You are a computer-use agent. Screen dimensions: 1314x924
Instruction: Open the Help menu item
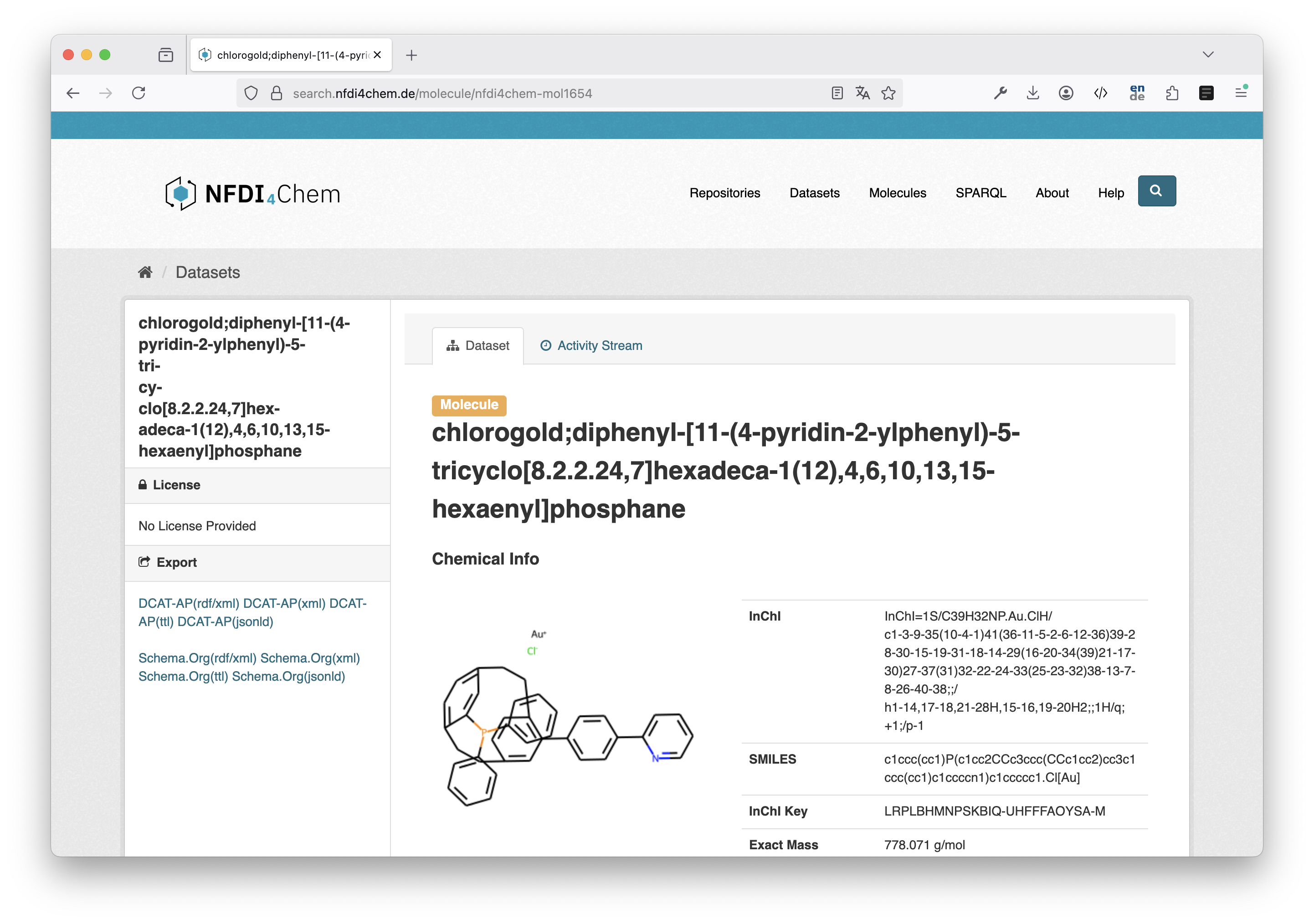(1111, 193)
